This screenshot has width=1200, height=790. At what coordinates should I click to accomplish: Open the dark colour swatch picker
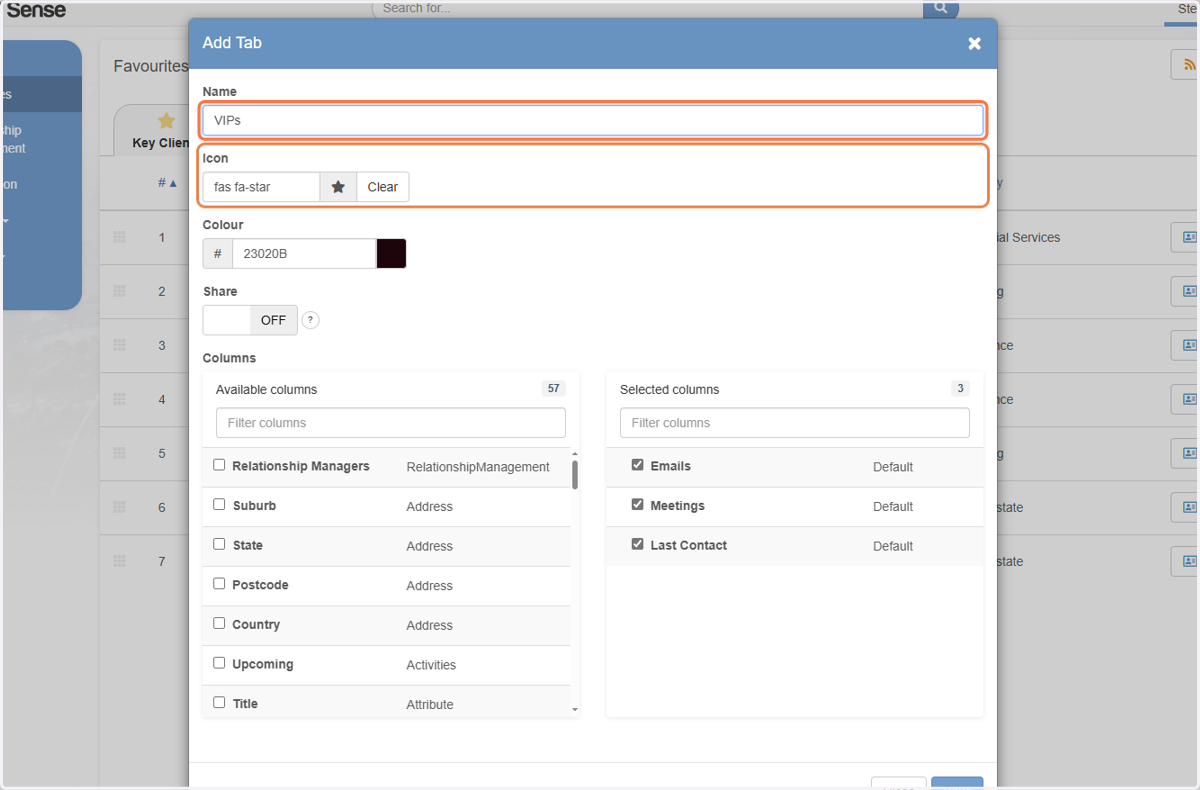[x=391, y=254]
